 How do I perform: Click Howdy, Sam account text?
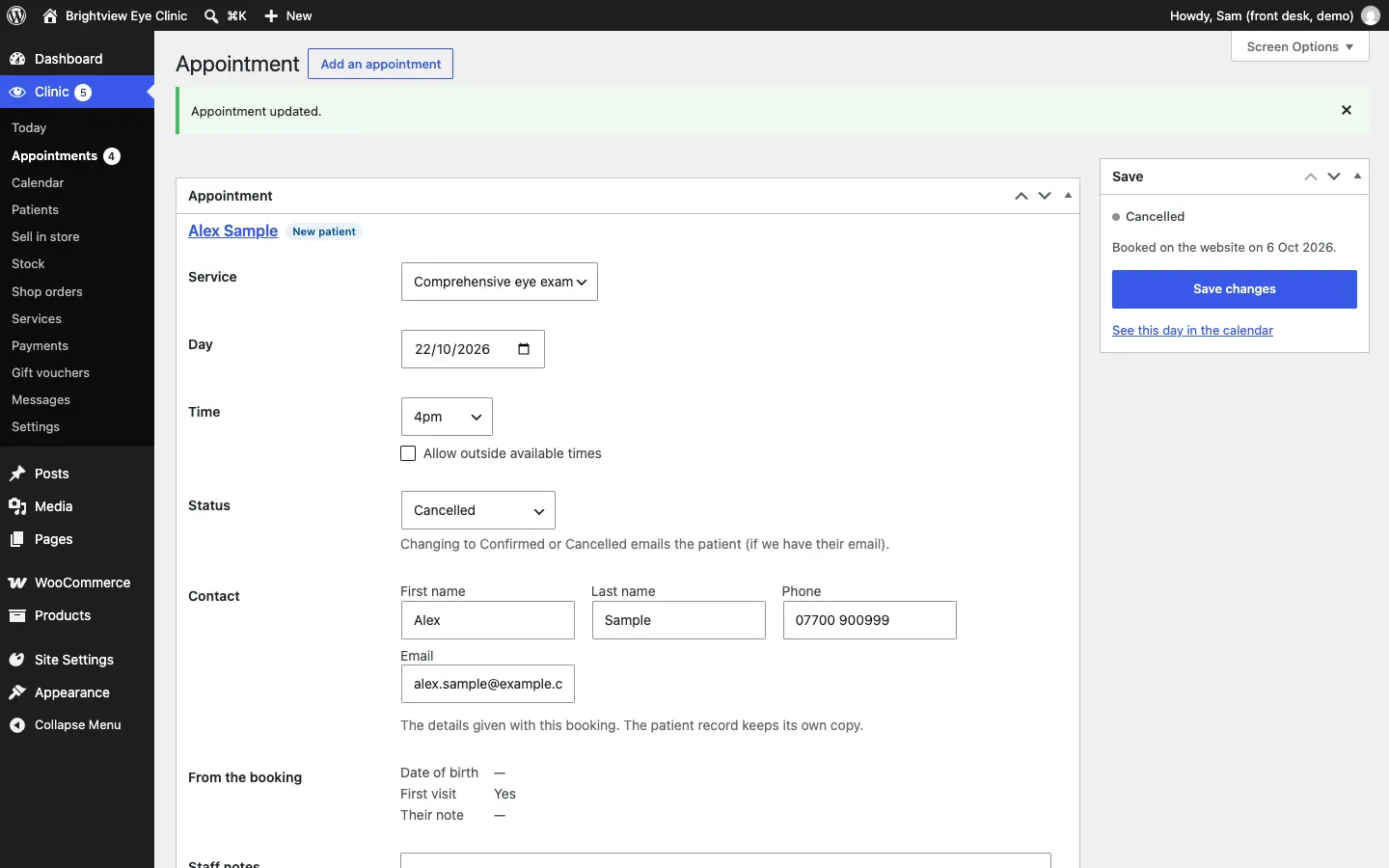point(1262,15)
